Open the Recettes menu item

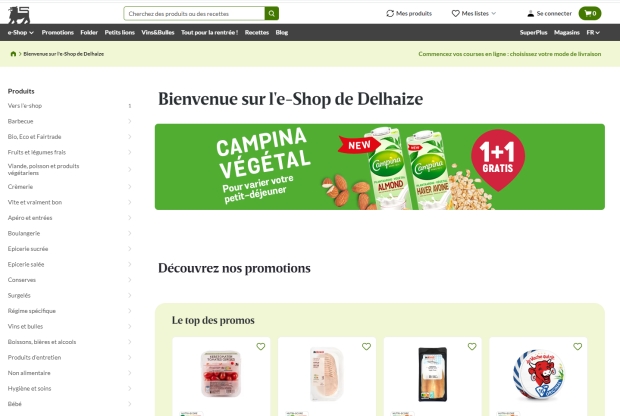tap(257, 32)
